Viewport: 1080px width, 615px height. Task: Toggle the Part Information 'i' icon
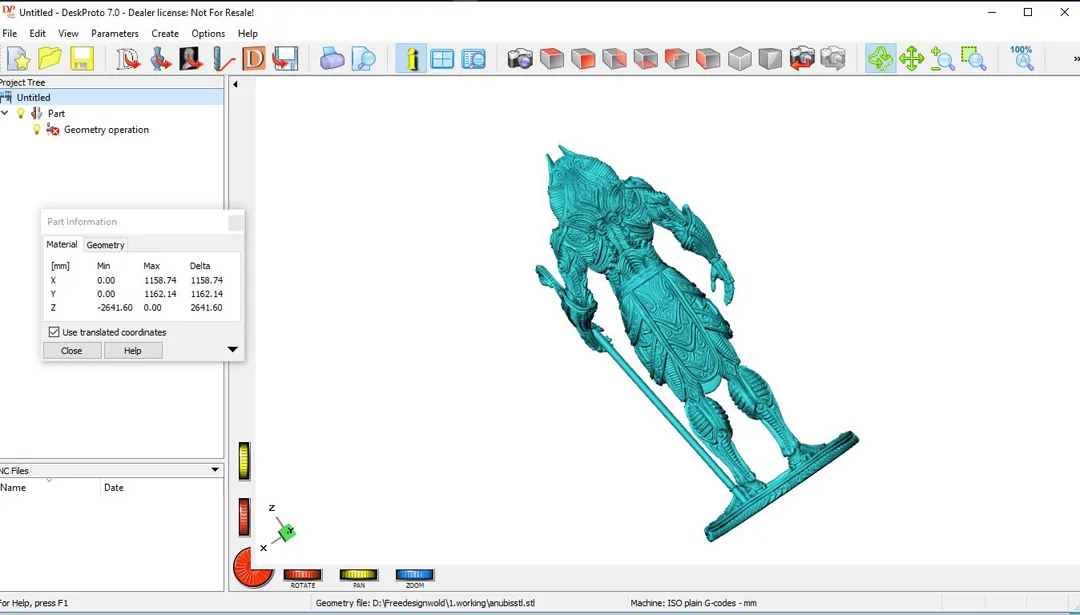(411, 59)
